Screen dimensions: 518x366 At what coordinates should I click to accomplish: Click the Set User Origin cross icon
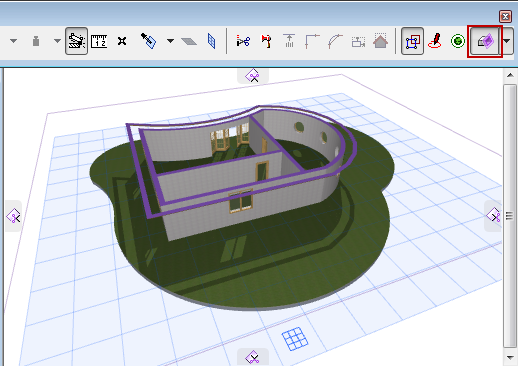click(122, 41)
